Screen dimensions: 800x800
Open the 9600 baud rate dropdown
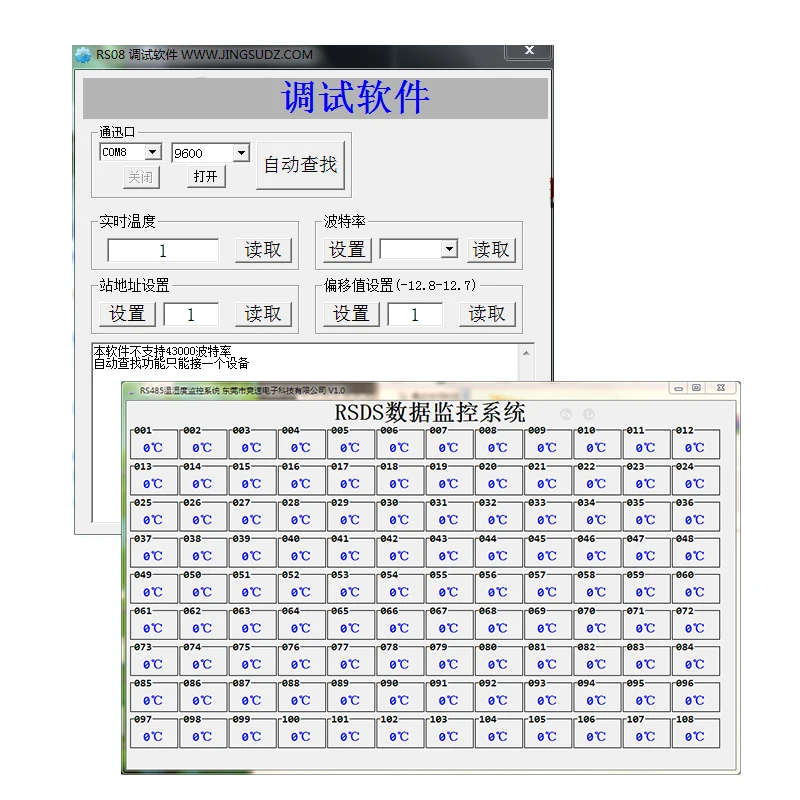(241, 153)
